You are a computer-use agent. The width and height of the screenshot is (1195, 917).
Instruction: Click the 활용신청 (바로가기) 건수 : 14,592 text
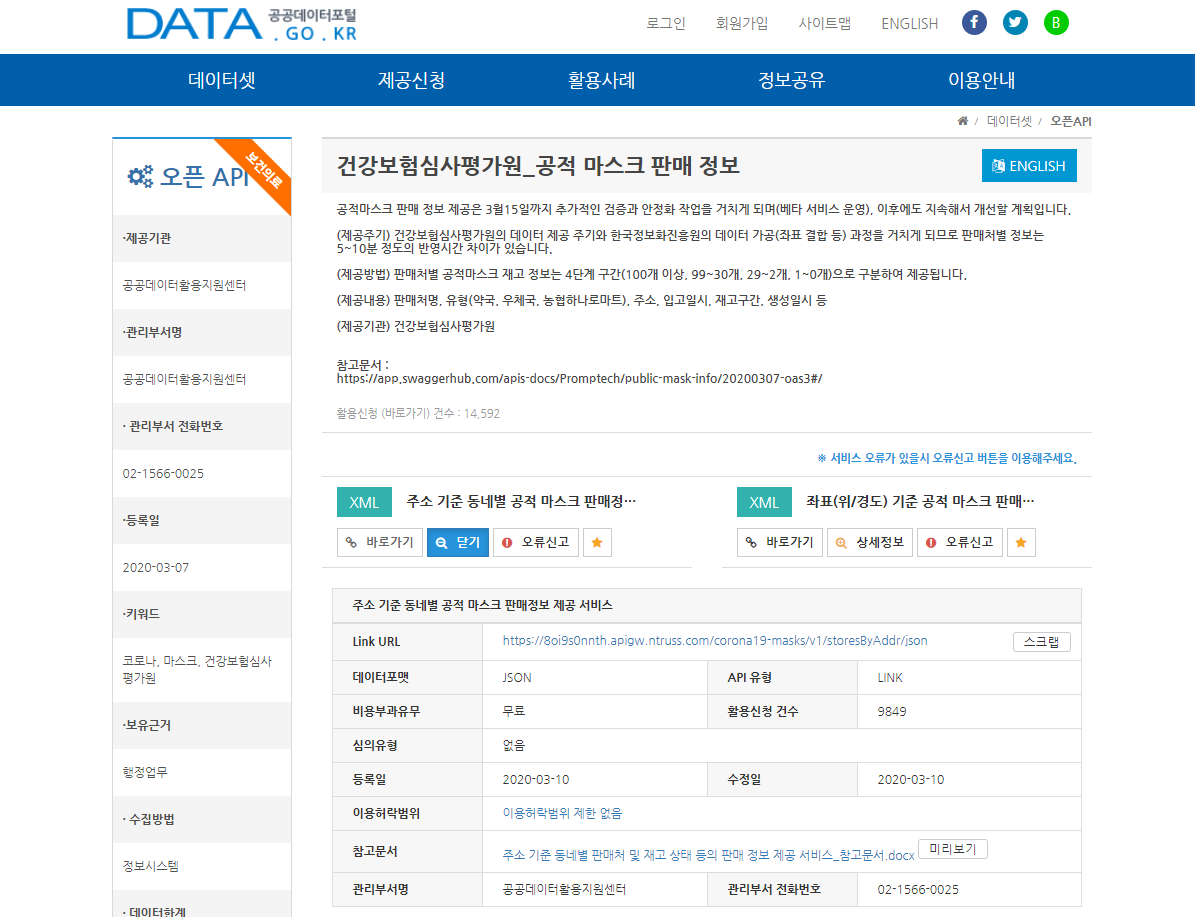point(418,413)
